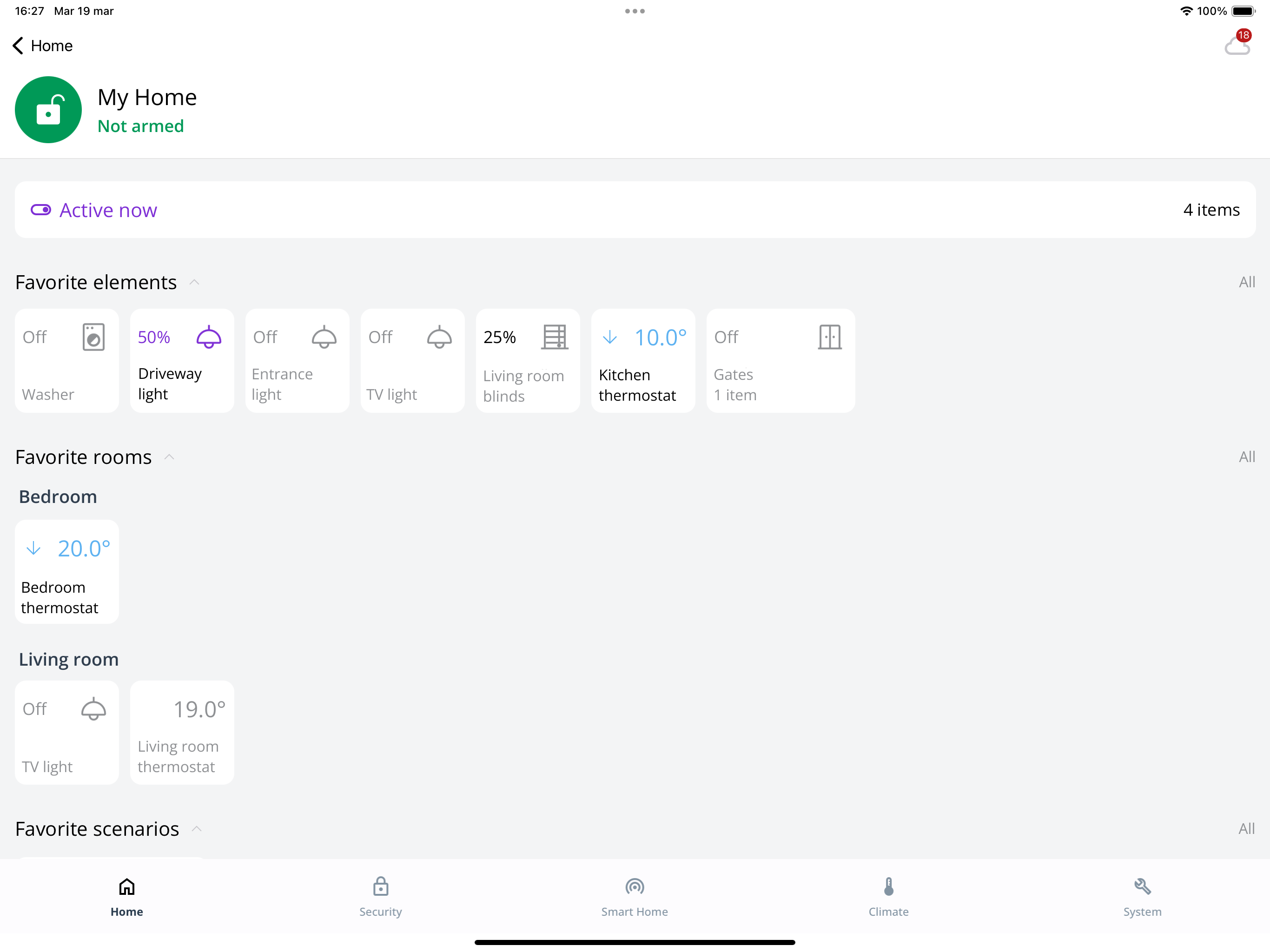Adjust Kitchen thermostat 10.0° setpoint

(660, 337)
